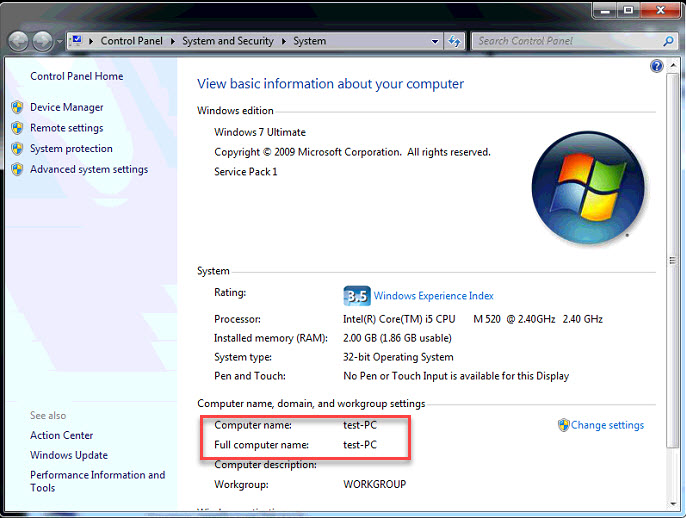Open Remote settings link

pos(66,128)
